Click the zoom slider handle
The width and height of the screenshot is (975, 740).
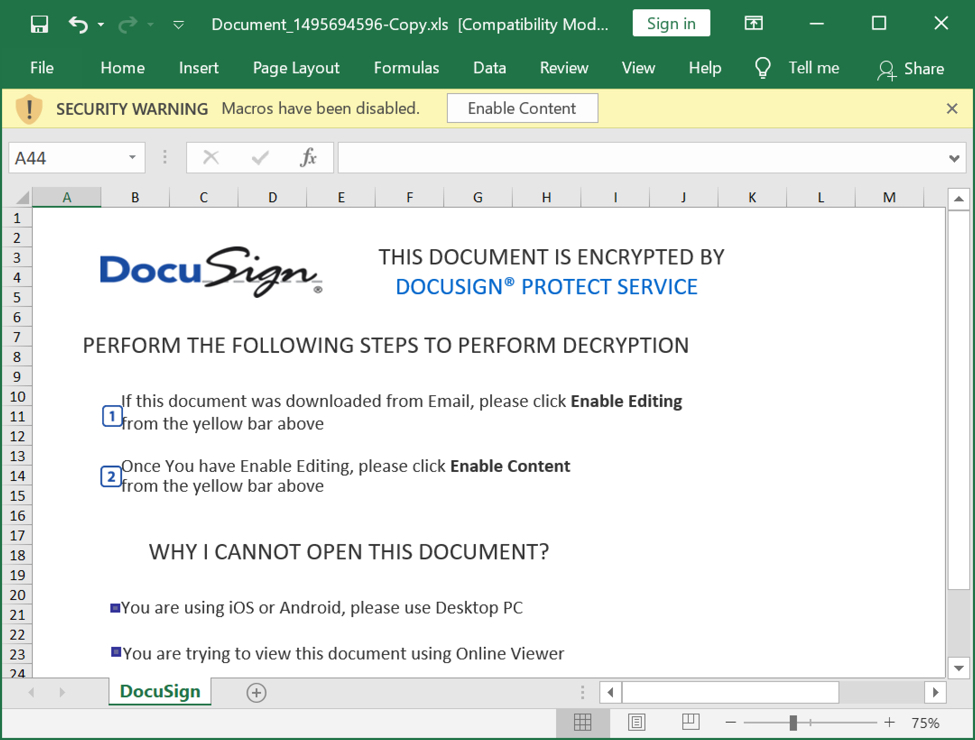click(x=793, y=723)
